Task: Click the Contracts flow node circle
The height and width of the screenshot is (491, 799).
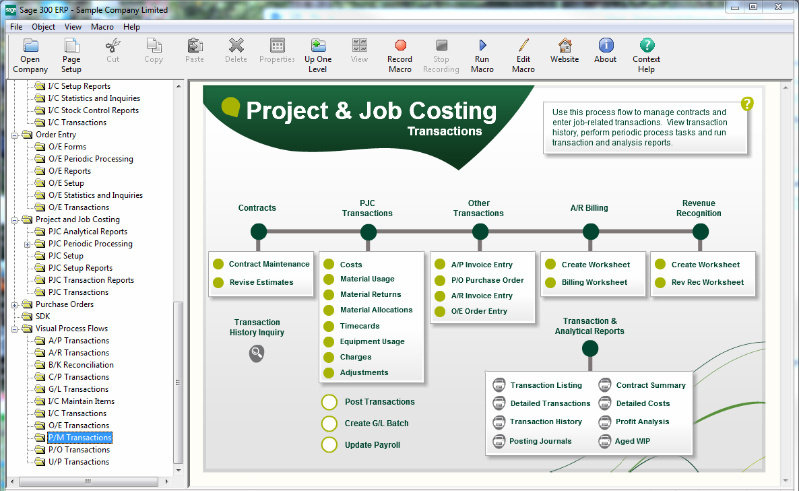Action: click(259, 232)
